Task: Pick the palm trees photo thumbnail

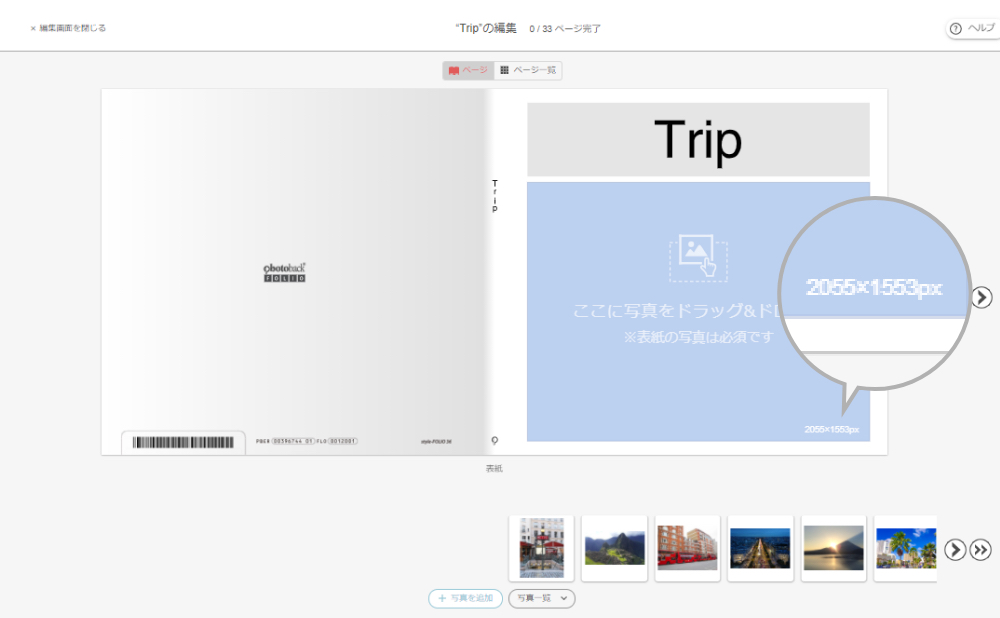Action: 905,548
